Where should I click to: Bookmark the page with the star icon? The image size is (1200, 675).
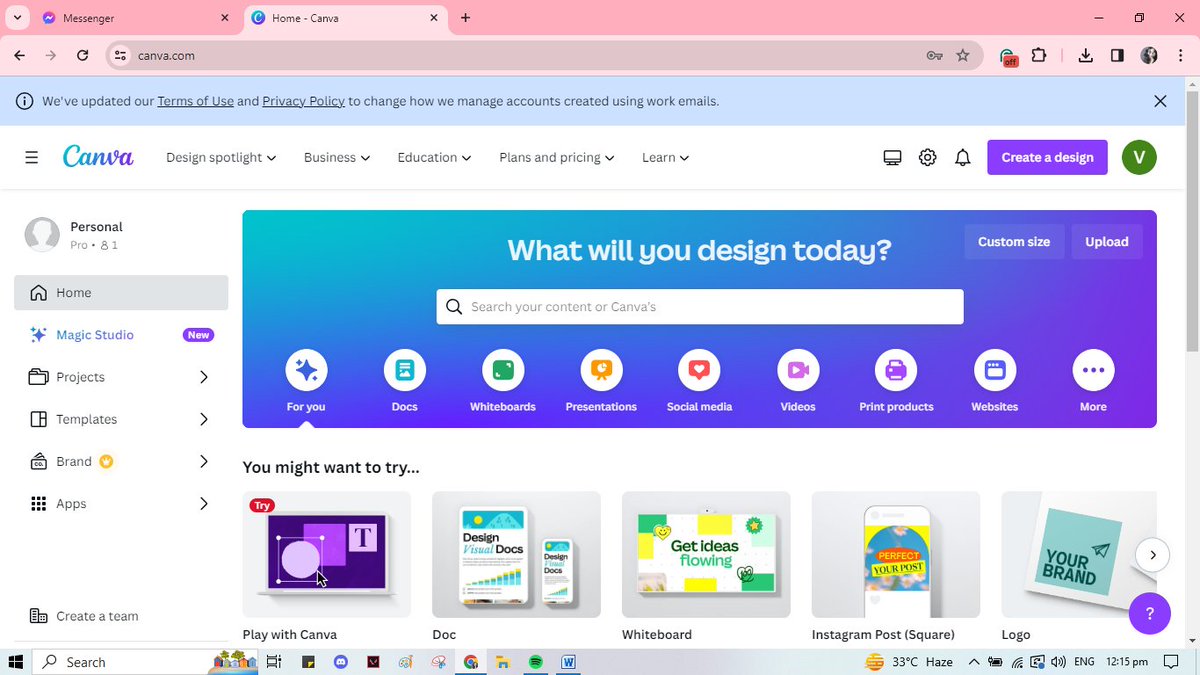(x=963, y=56)
